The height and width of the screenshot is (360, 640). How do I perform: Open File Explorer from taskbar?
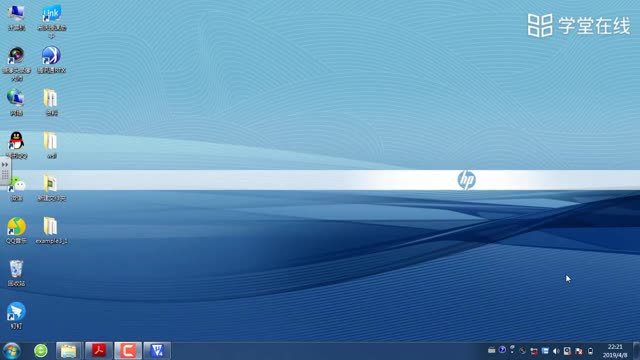tap(69, 351)
